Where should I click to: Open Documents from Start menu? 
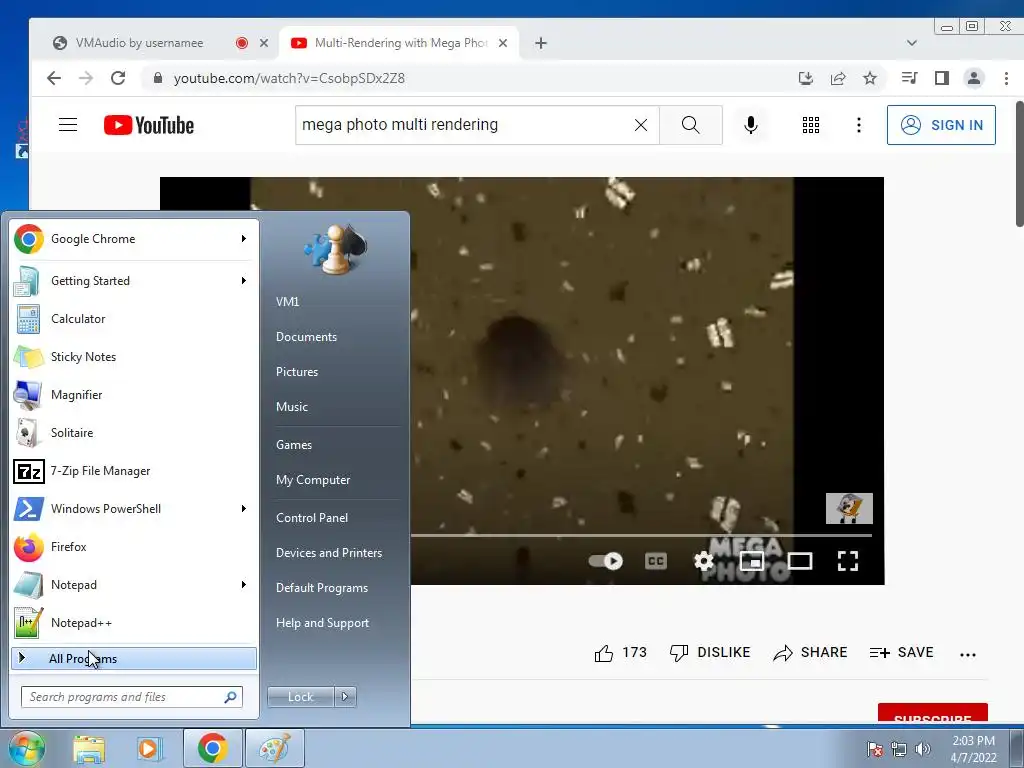point(306,337)
